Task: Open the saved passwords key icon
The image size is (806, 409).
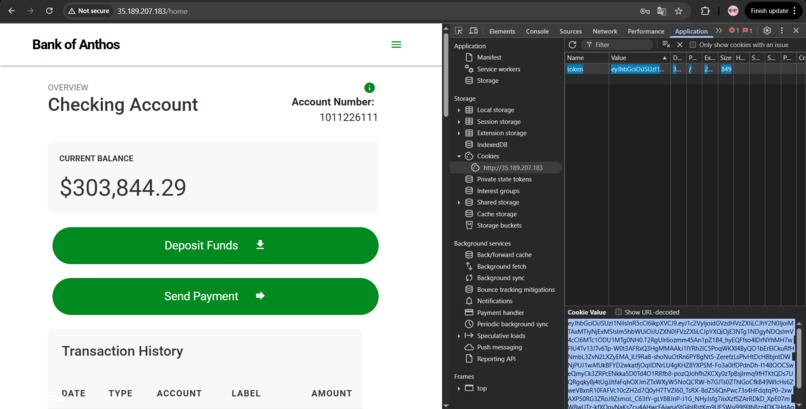Action: (x=645, y=11)
